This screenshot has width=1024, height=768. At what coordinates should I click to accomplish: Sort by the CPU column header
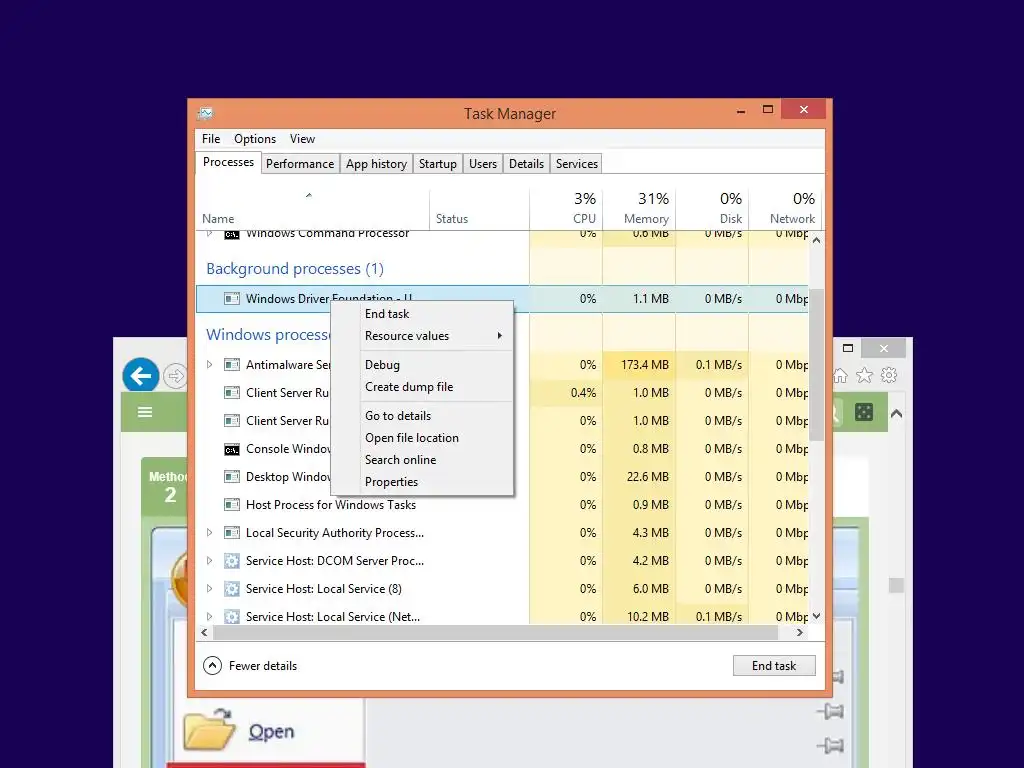point(566,208)
